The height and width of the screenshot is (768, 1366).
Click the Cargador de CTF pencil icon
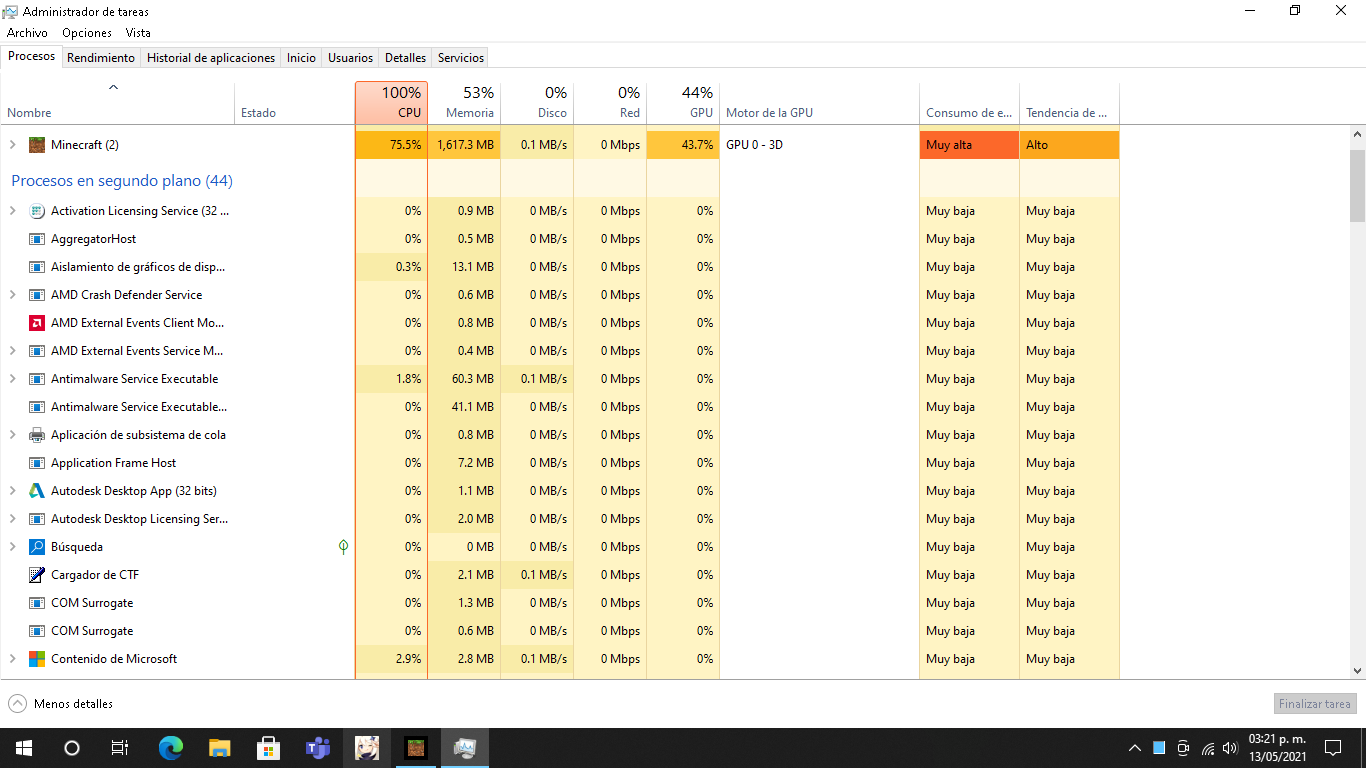(37, 575)
